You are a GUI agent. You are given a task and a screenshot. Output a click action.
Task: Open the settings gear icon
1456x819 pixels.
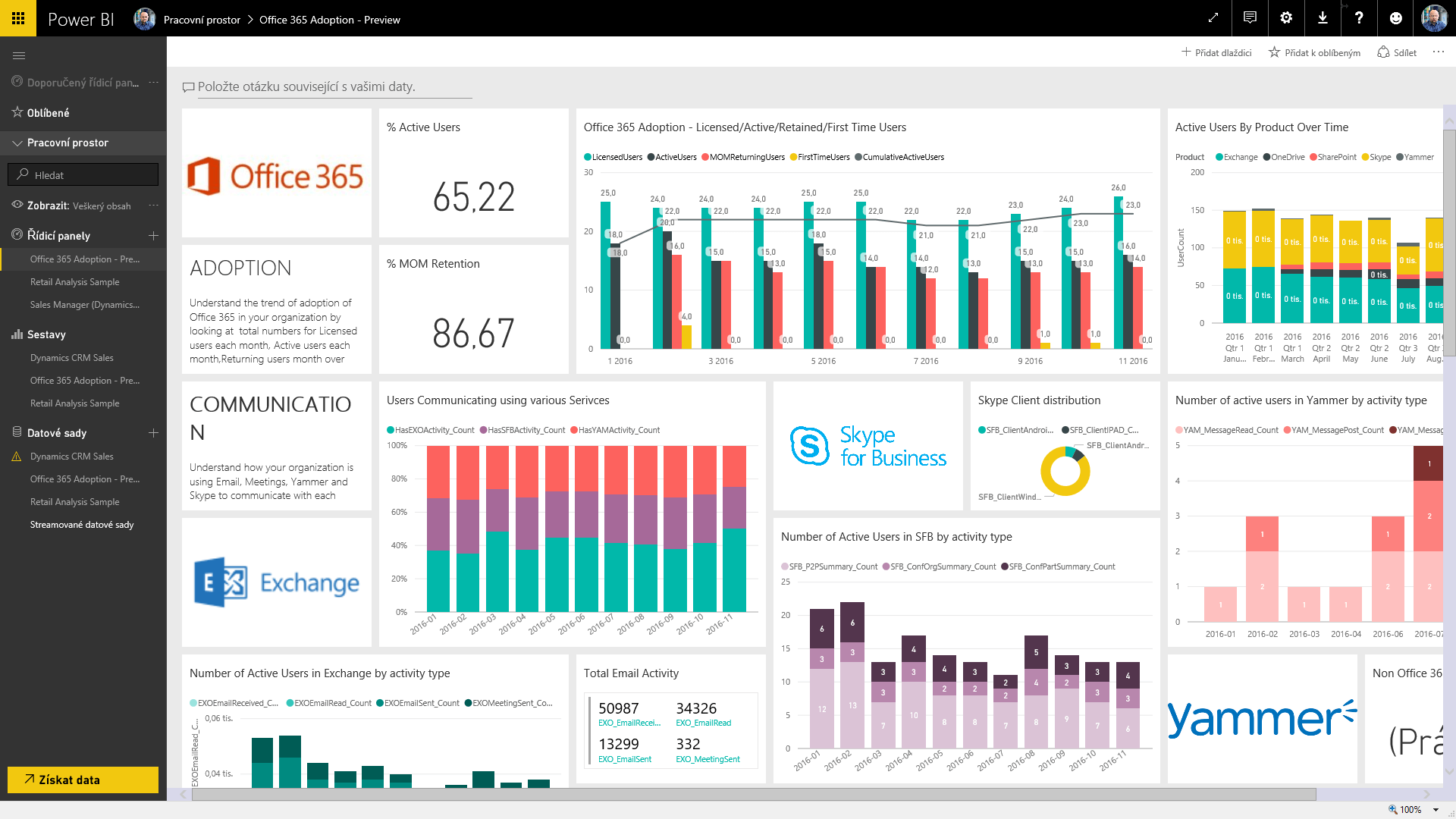click(1286, 18)
